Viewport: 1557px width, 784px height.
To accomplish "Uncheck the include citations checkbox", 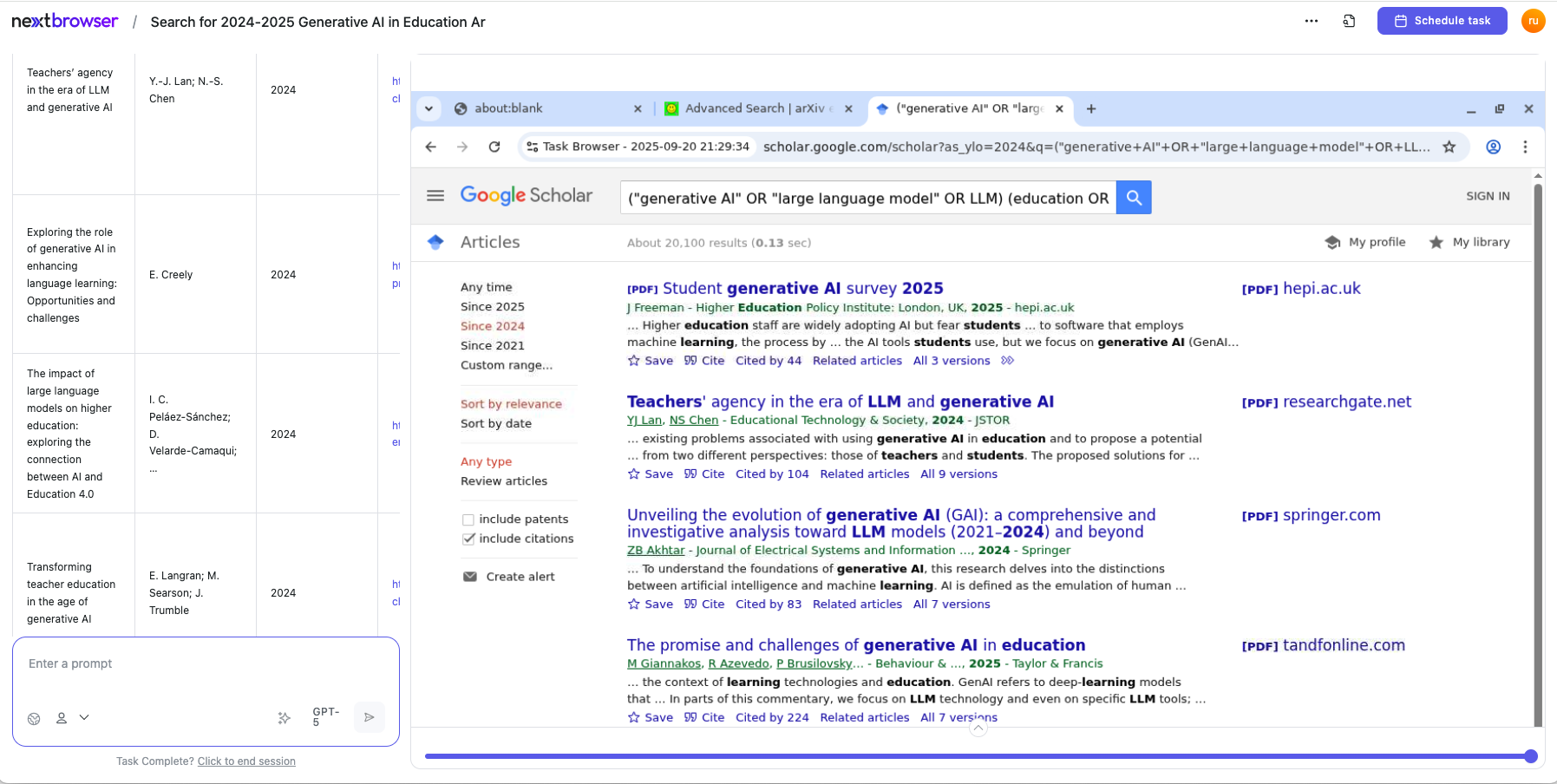I will pyautogui.click(x=468, y=539).
